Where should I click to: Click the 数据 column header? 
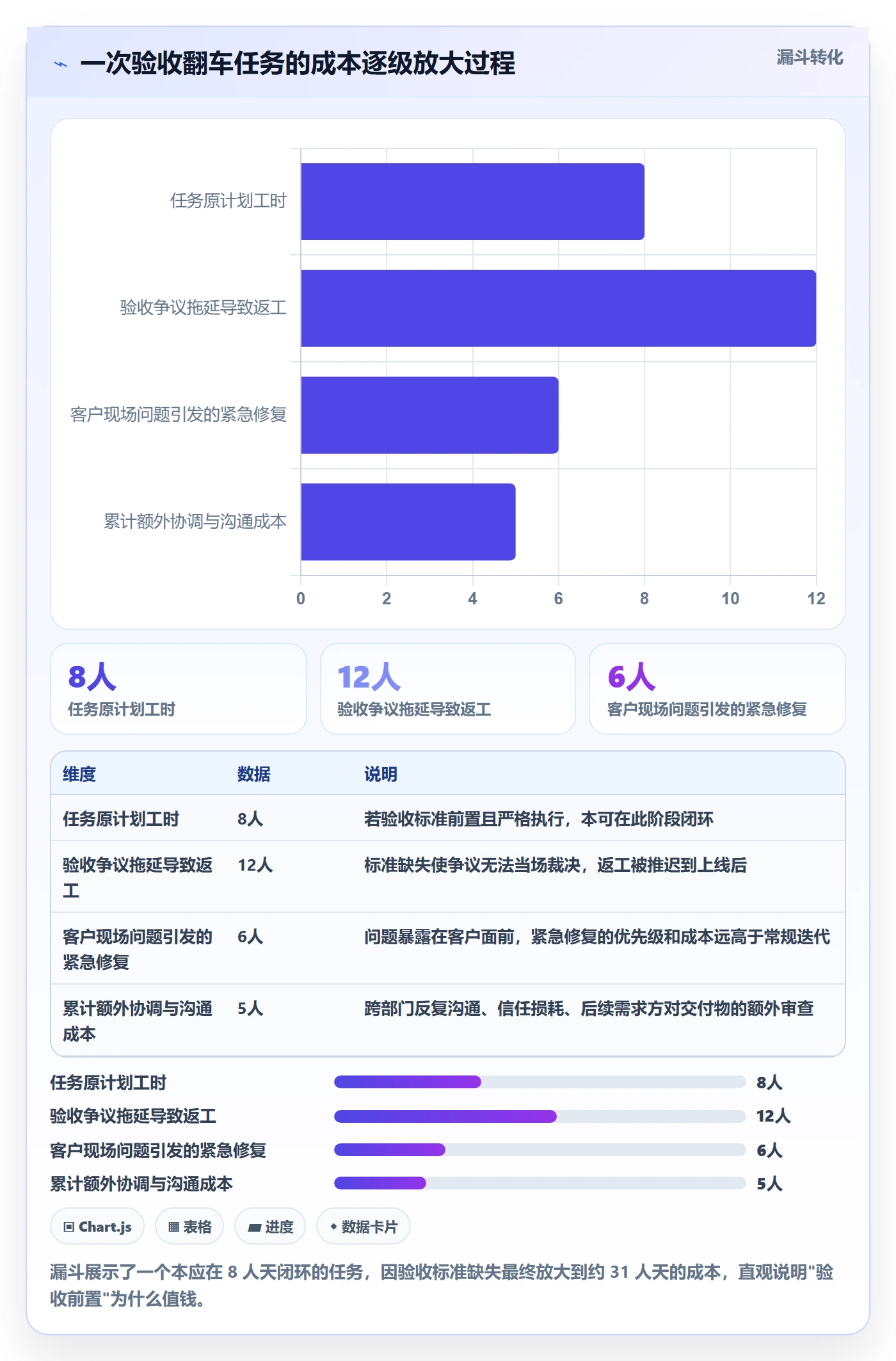254,774
